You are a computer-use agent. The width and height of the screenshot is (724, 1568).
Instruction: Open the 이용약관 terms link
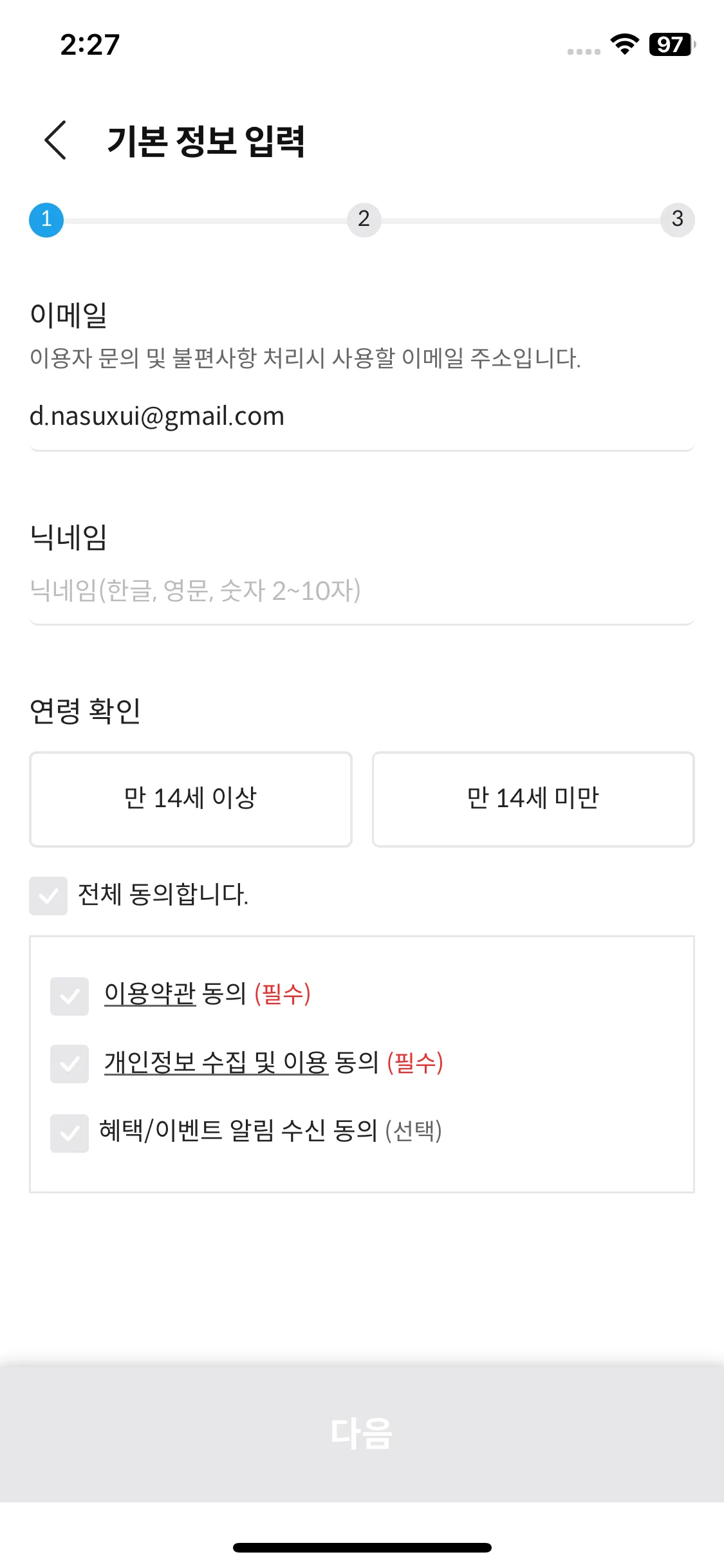pos(150,994)
